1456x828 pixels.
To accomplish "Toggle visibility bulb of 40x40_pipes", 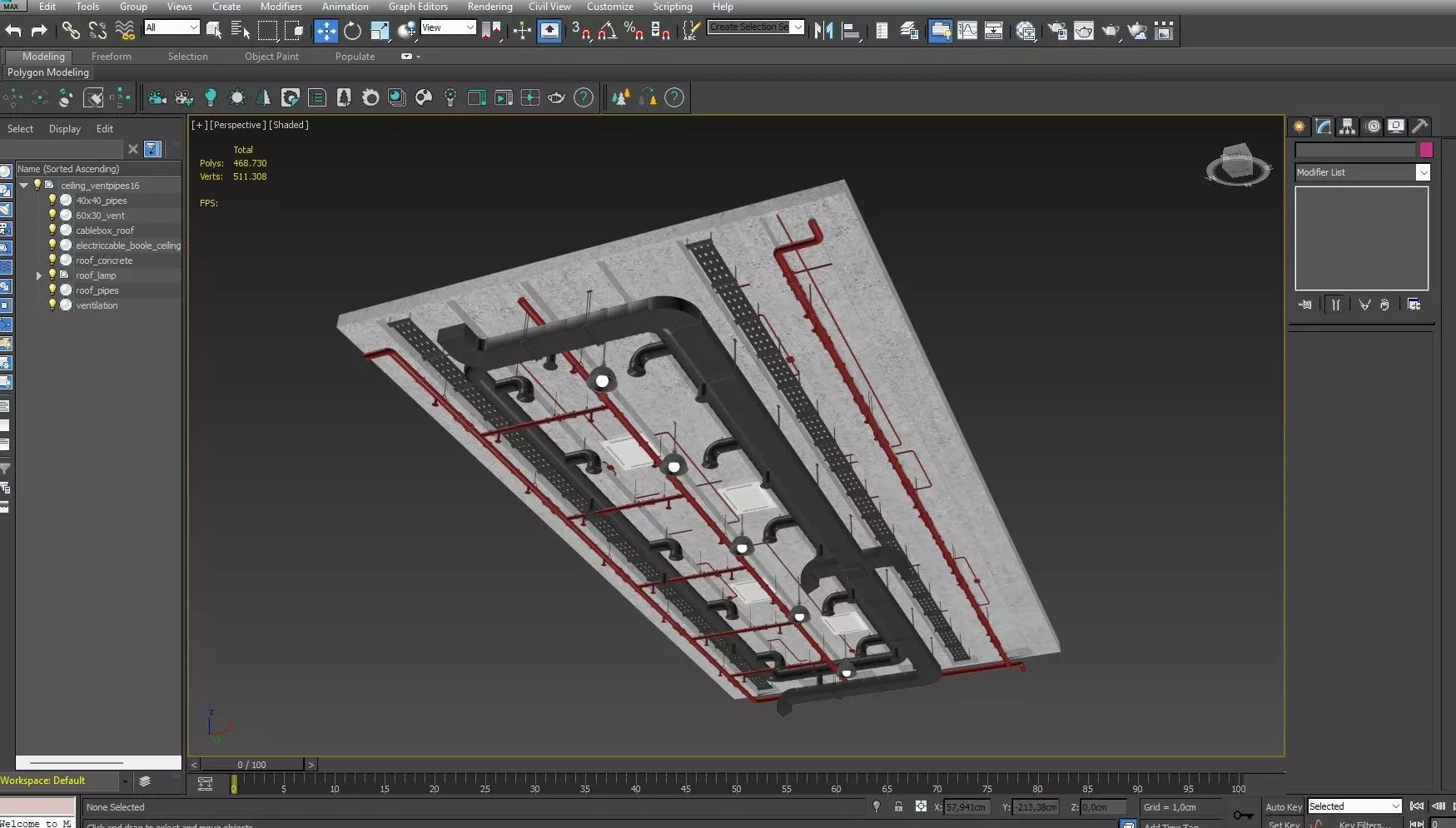I will [52, 201].
